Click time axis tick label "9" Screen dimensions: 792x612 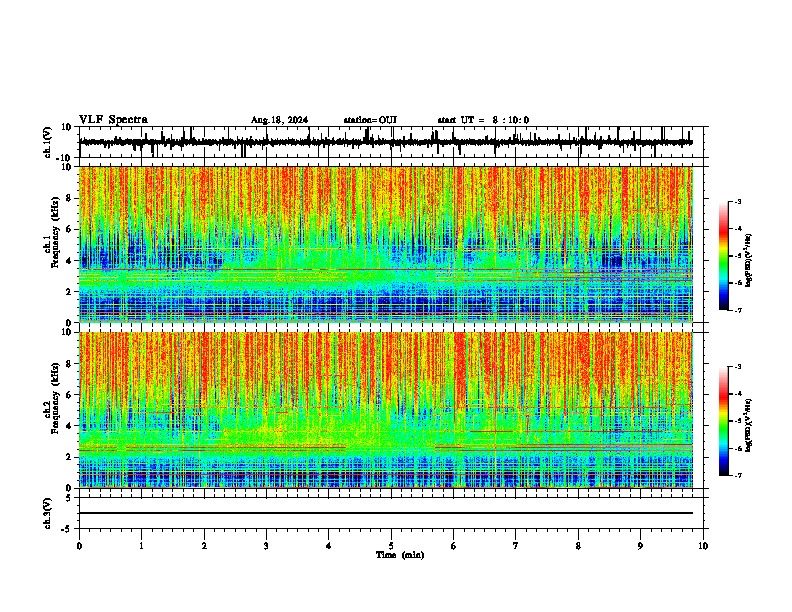coord(640,545)
